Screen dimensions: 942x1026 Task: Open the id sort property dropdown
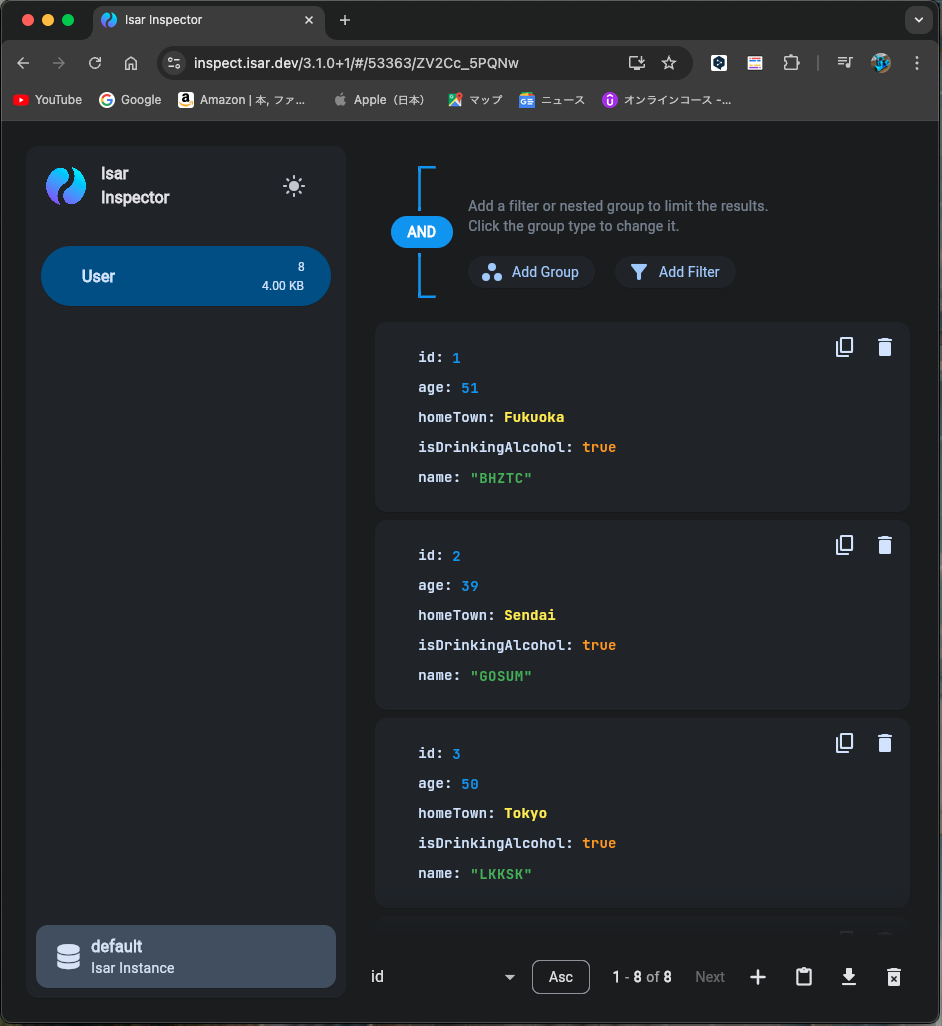point(443,977)
